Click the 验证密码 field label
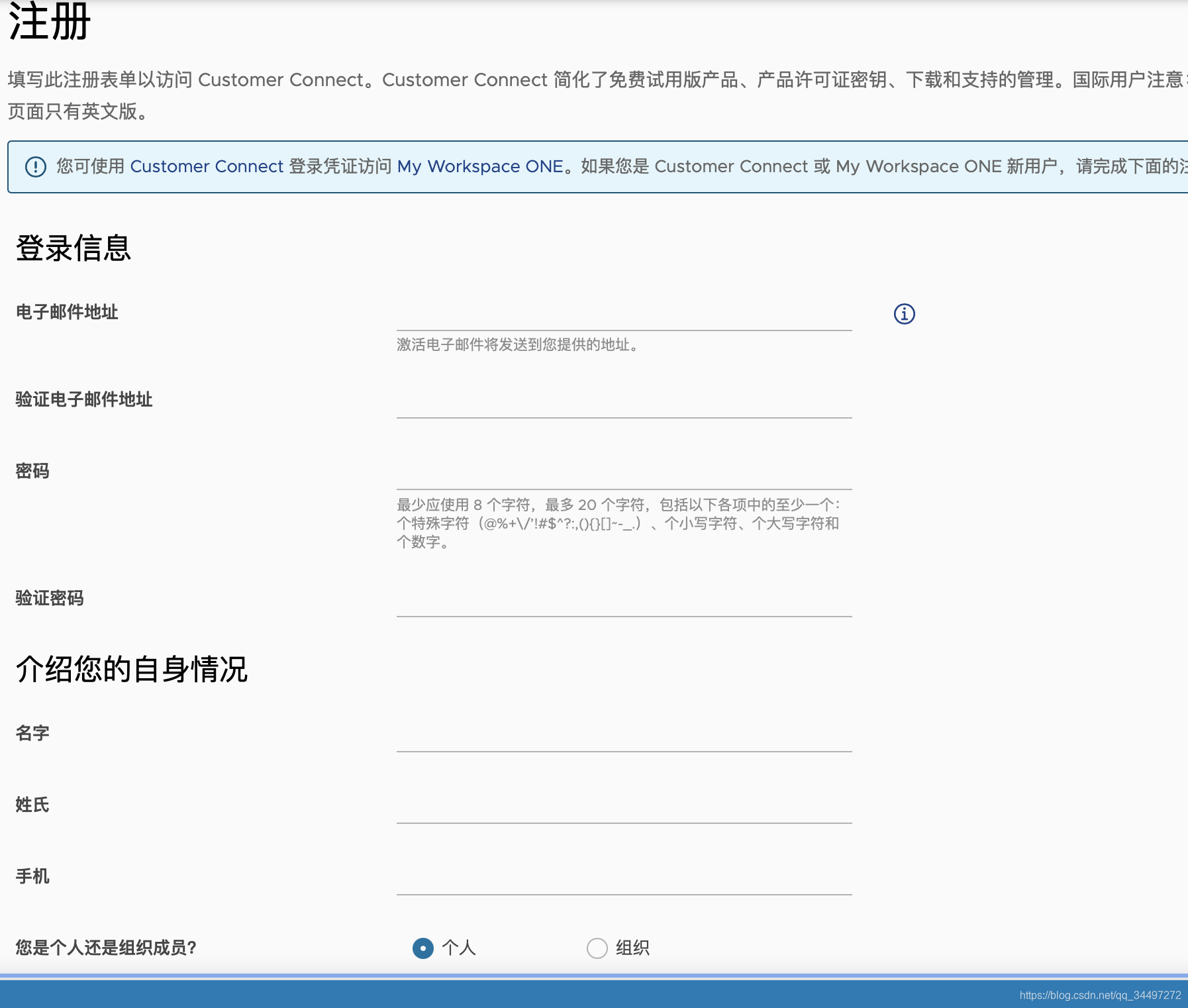1188x1008 pixels. 50,598
